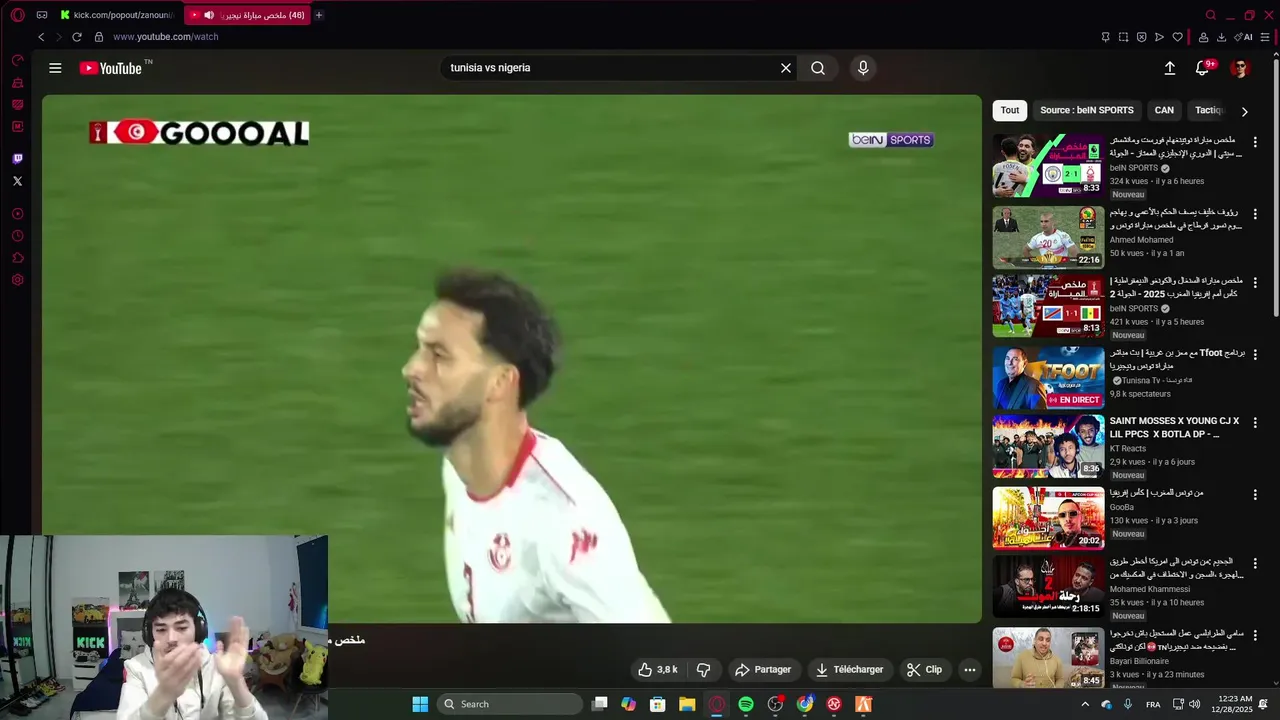Show hidden system tray icons chevron
Screen dimensions: 1280x720
click(x=1085, y=704)
